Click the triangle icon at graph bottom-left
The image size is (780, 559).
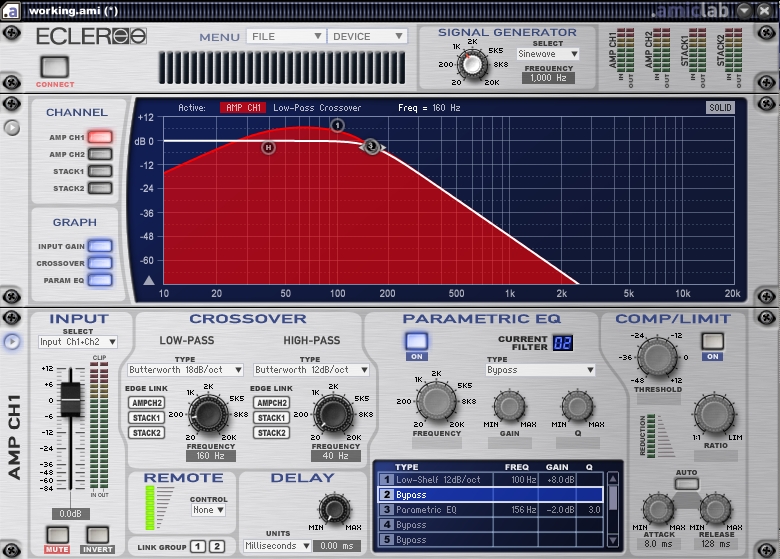tap(149, 280)
